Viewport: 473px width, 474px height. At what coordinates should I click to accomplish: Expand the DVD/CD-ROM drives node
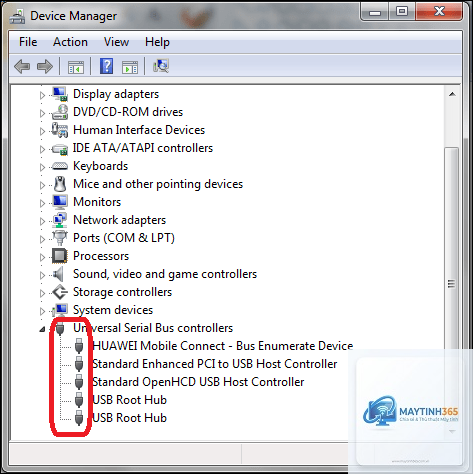(x=42, y=113)
